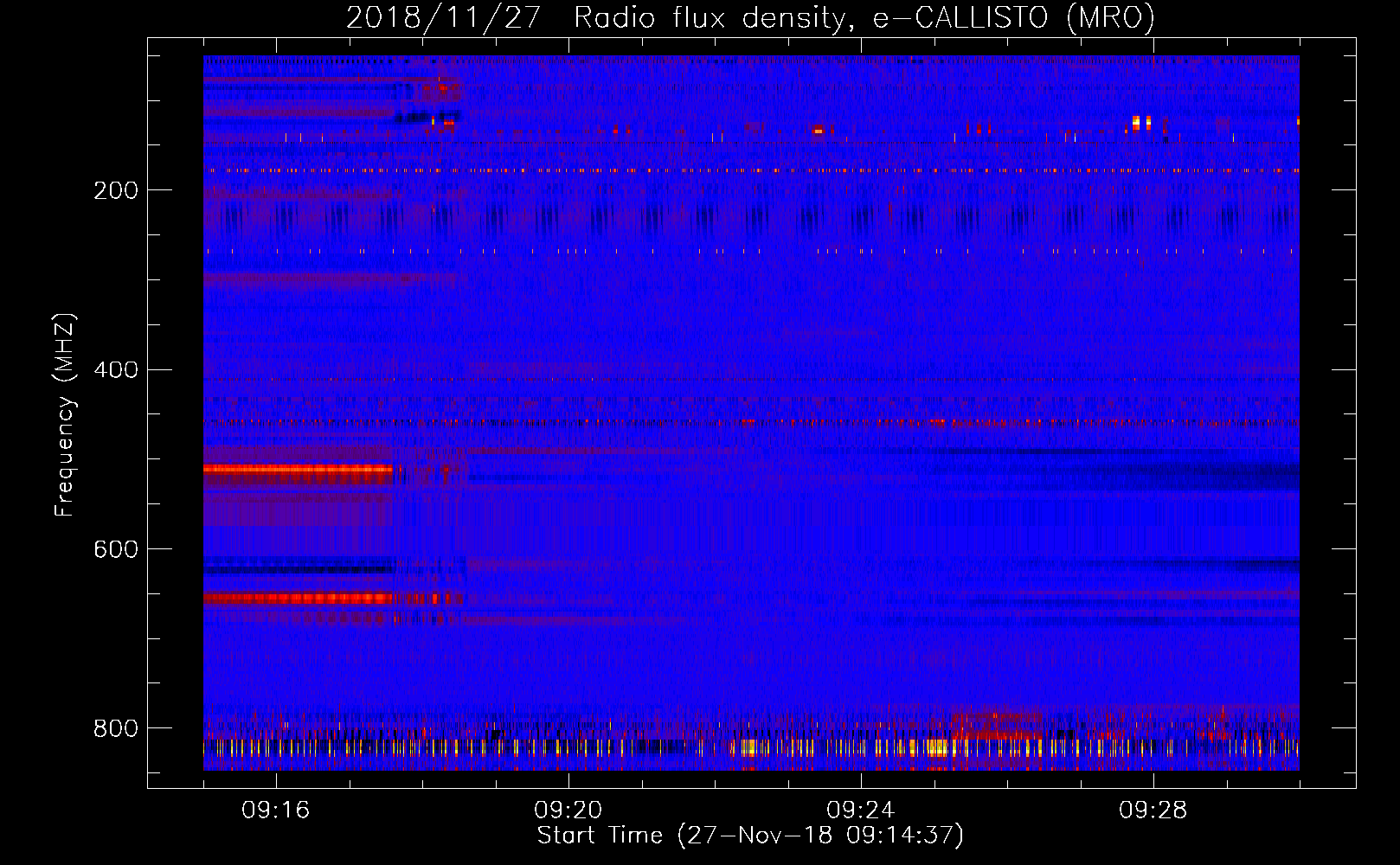Click the '09:16' time tick label
The height and width of the screenshot is (865, 1400).
(x=276, y=811)
